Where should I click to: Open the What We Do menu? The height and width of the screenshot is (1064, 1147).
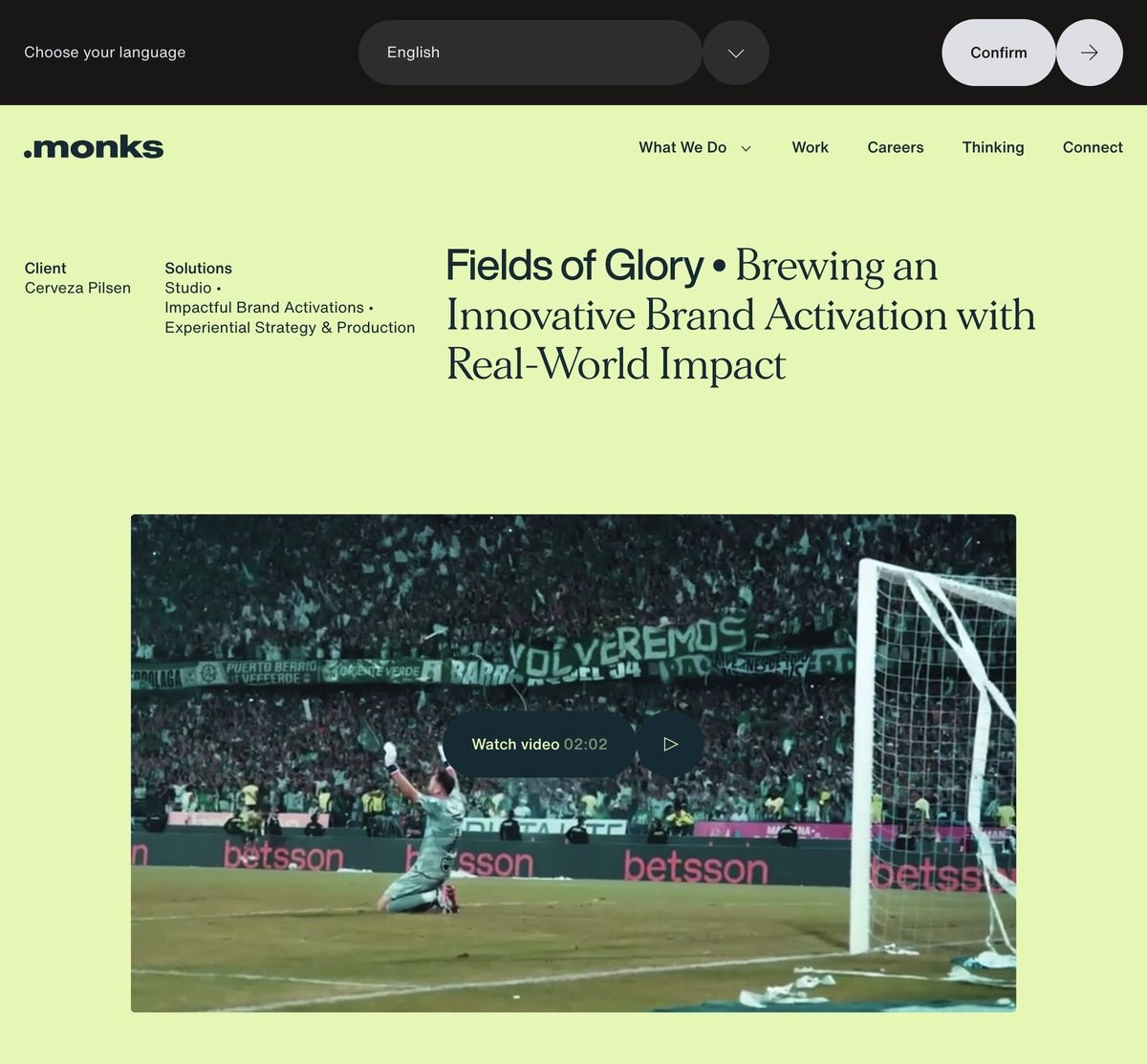[x=682, y=147]
